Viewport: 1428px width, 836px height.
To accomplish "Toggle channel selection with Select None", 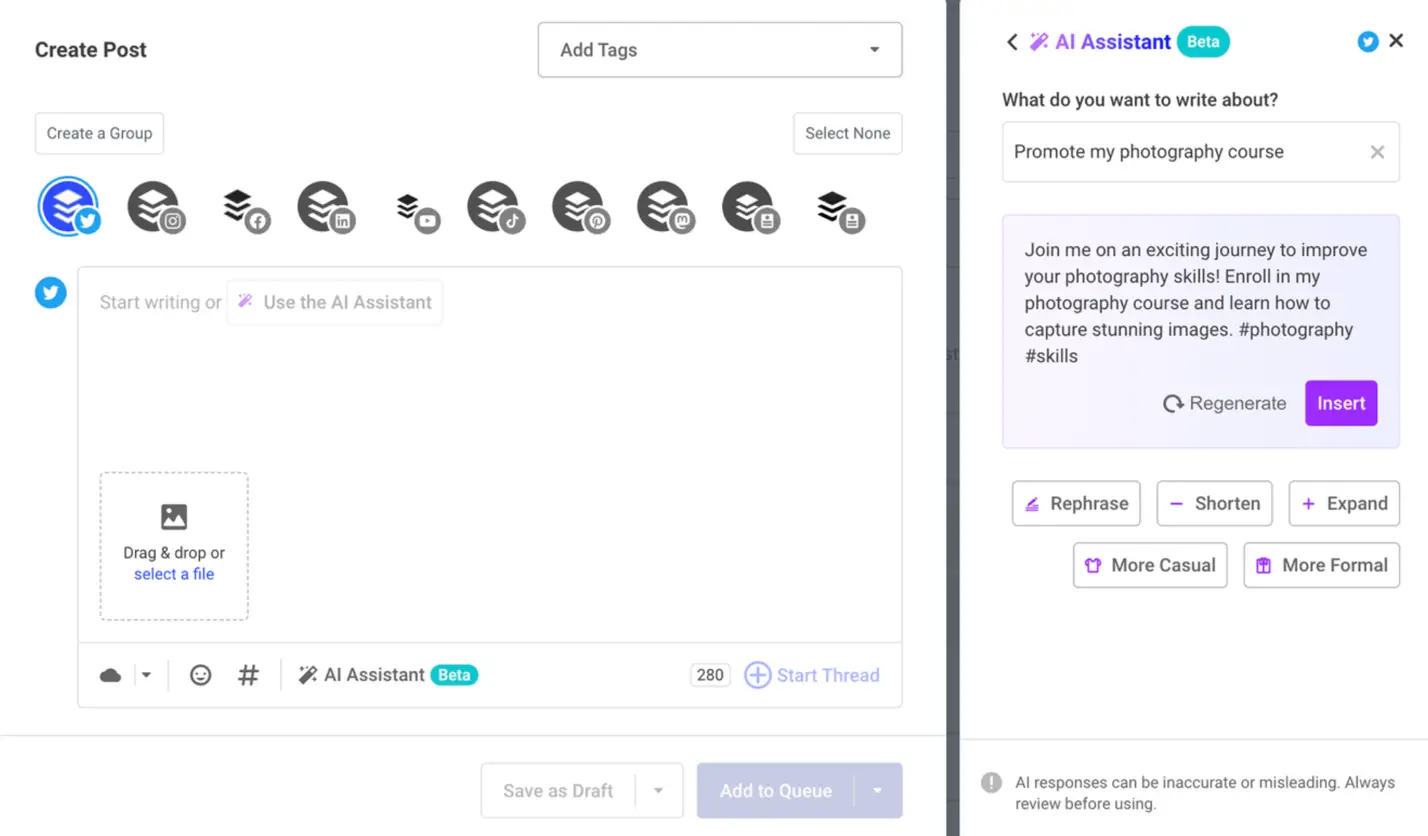I will 846,133.
